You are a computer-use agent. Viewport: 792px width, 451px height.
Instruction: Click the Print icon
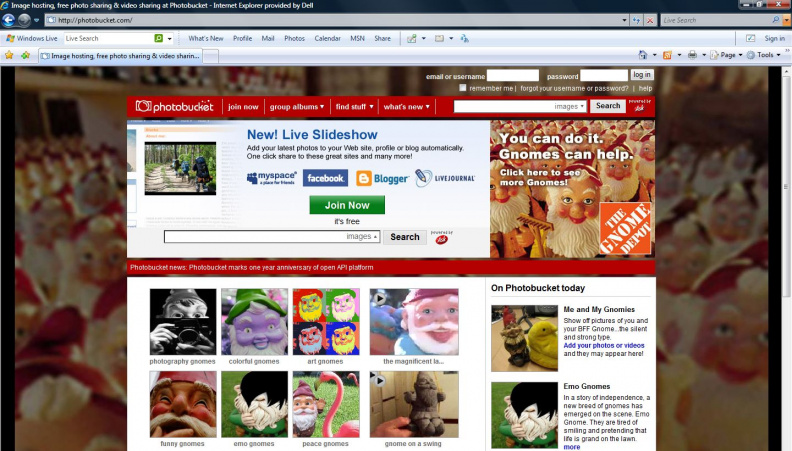(x=692, y=55)
